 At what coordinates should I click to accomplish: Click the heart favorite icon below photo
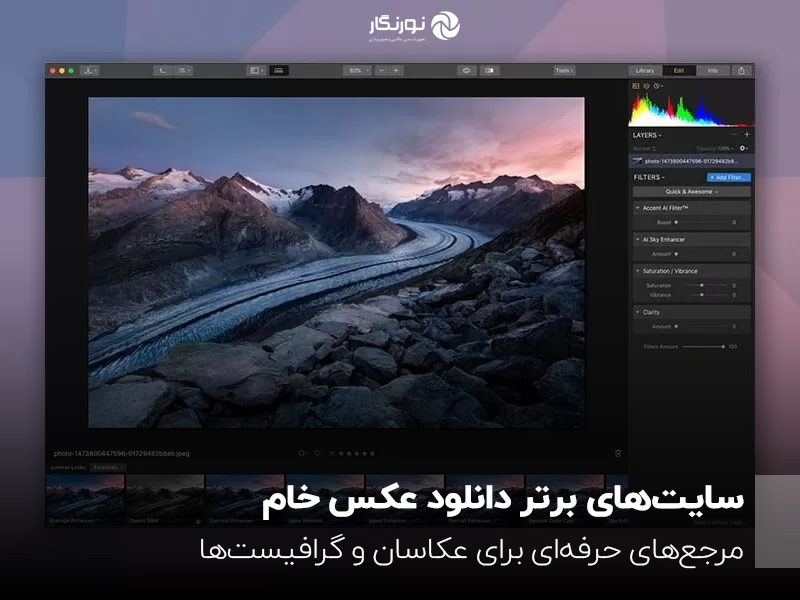pyautogui.click(x=318, y=453)
